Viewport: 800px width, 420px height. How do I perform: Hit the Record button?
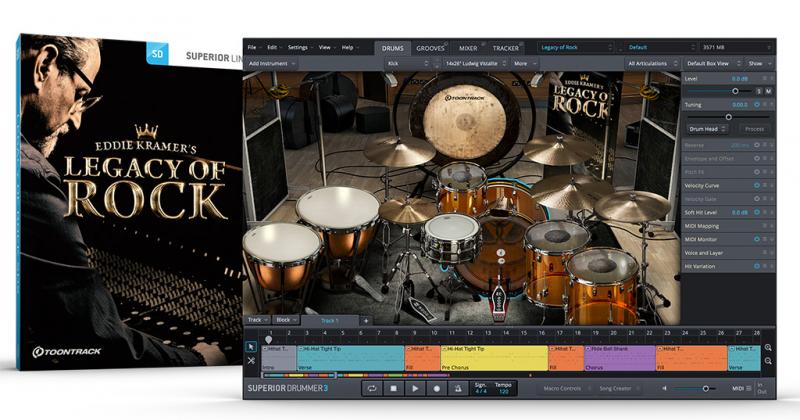[437, 387]
